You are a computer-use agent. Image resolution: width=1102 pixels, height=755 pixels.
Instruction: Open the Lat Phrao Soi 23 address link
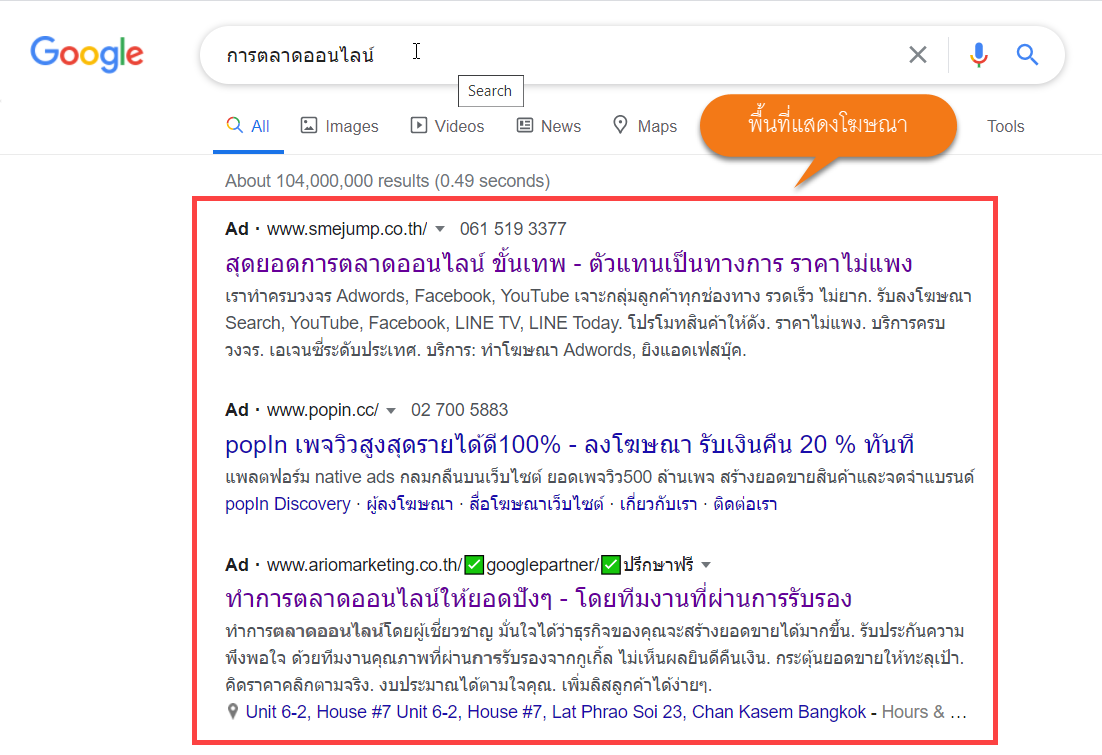click(556, 712)
